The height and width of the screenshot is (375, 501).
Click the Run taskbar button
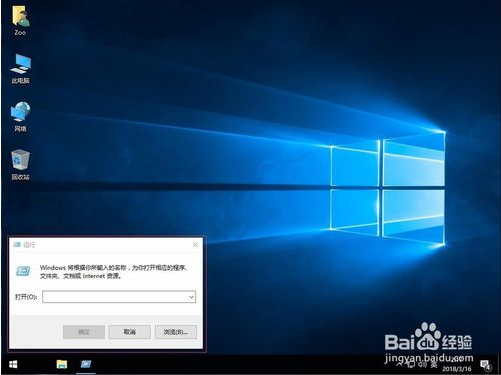click(86, 364)
